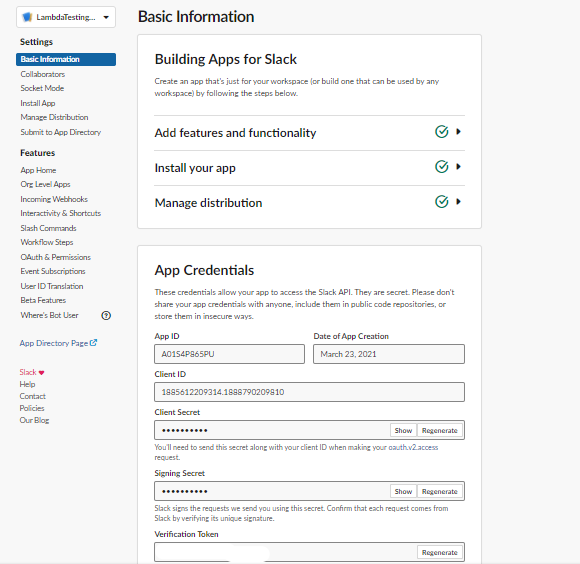
Task: Select Event Subscriptions feature page
Action: coord(53,271)
